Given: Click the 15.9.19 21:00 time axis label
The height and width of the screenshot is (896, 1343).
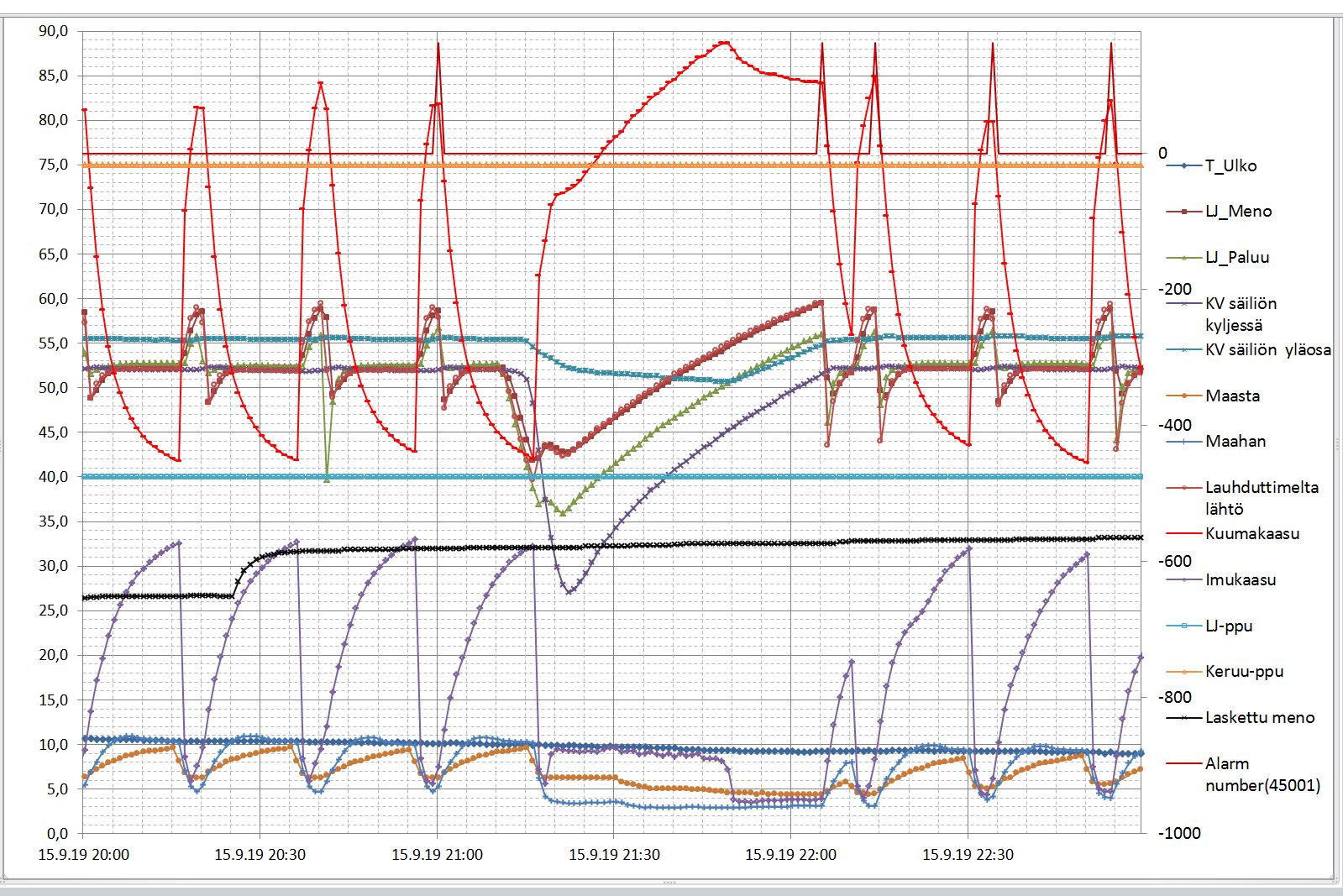Looking at the screenshot, I should click(x=437, y=855).
